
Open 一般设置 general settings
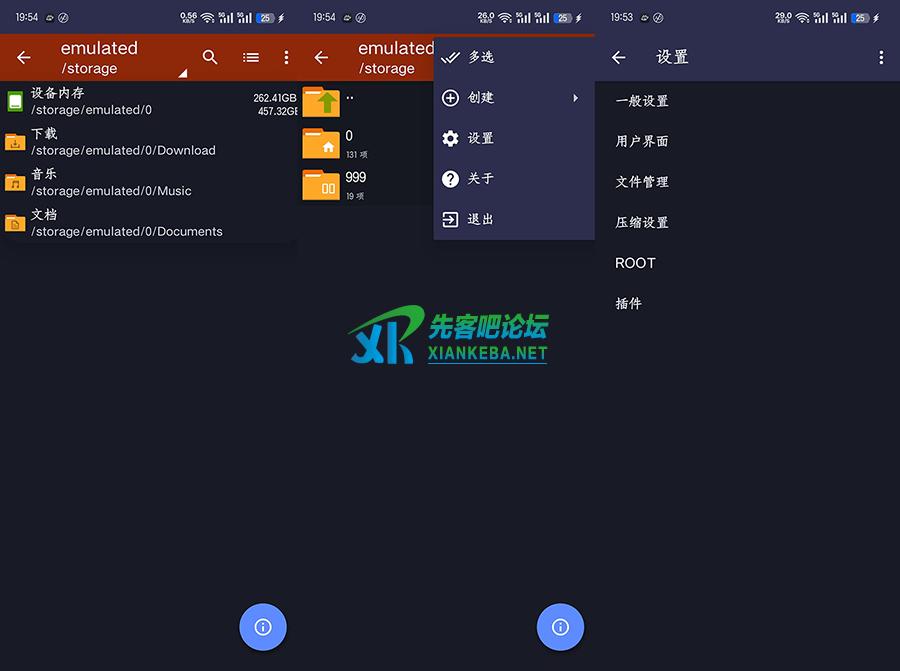coord(642,101)
